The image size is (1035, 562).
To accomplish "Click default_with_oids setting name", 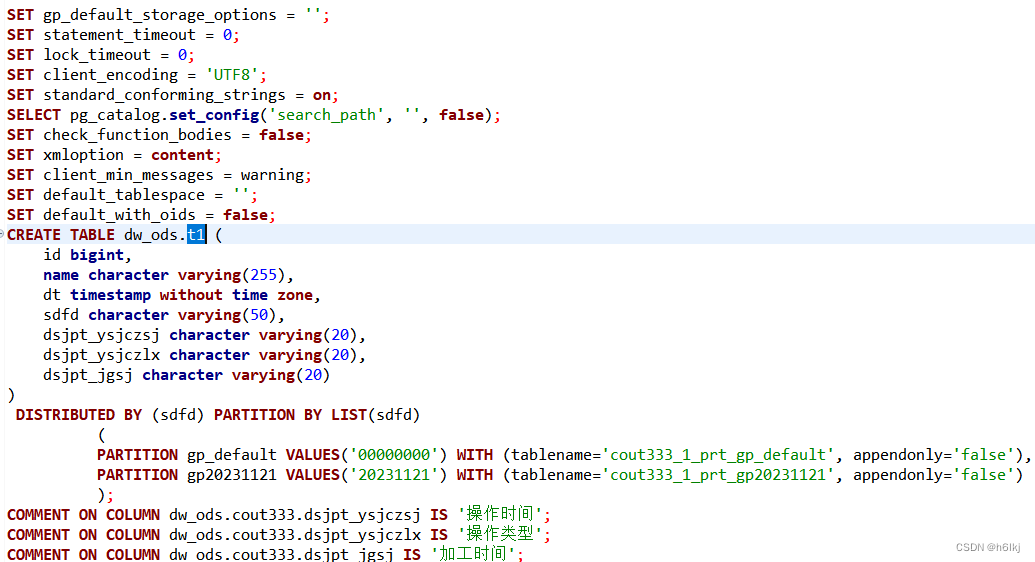I will 119,215.
